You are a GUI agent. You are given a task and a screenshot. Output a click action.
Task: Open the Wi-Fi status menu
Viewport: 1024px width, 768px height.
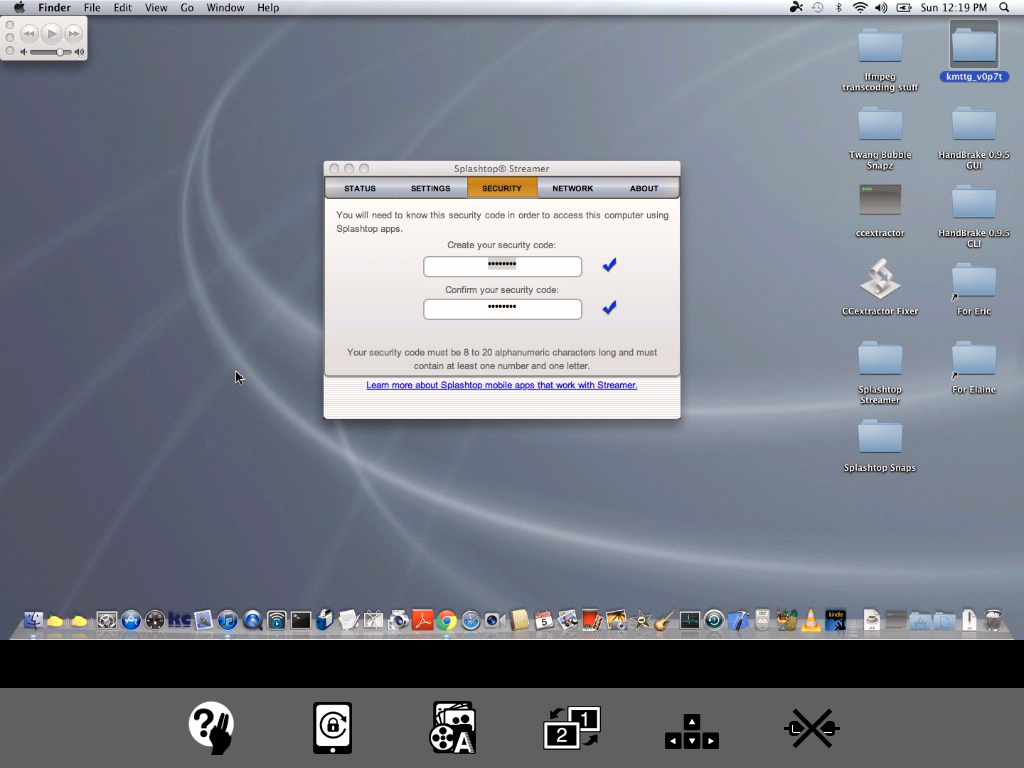[860, 7]
